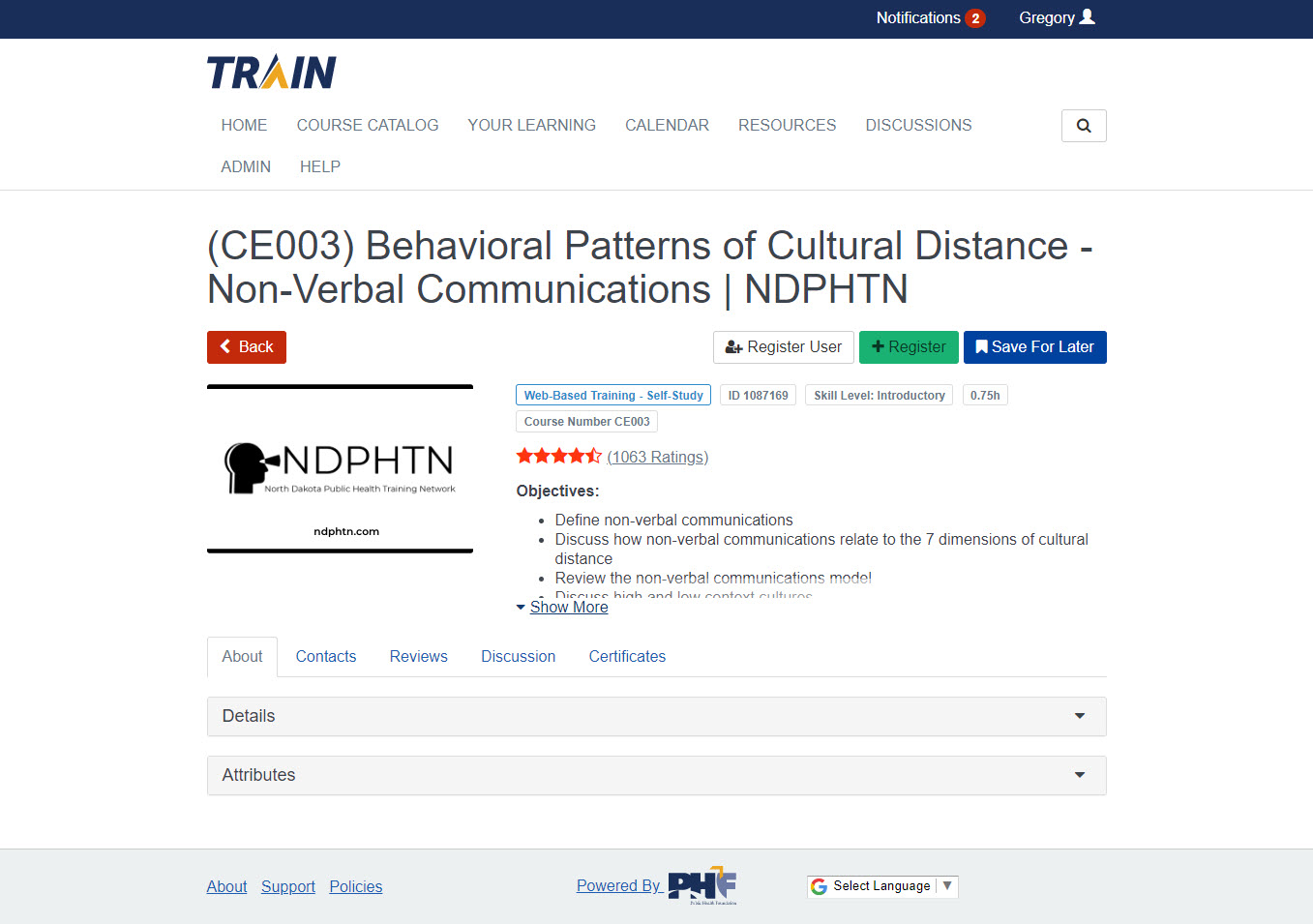Click the Gregory username text
Viewport: 1313px width, 924px height.
(x=1047, y=17)
